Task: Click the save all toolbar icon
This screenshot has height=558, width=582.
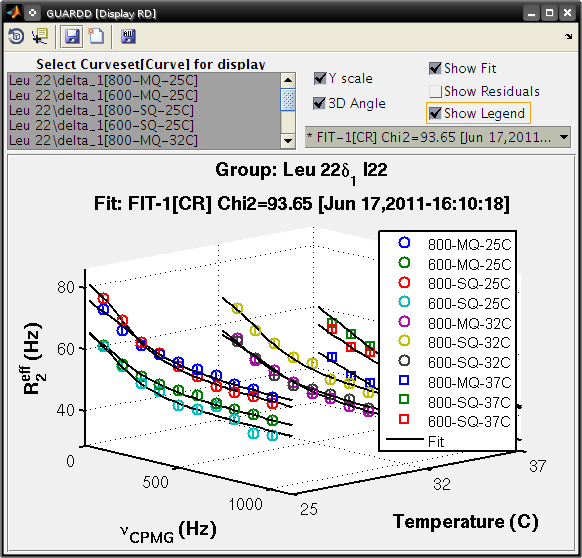Action: point(128,36)
